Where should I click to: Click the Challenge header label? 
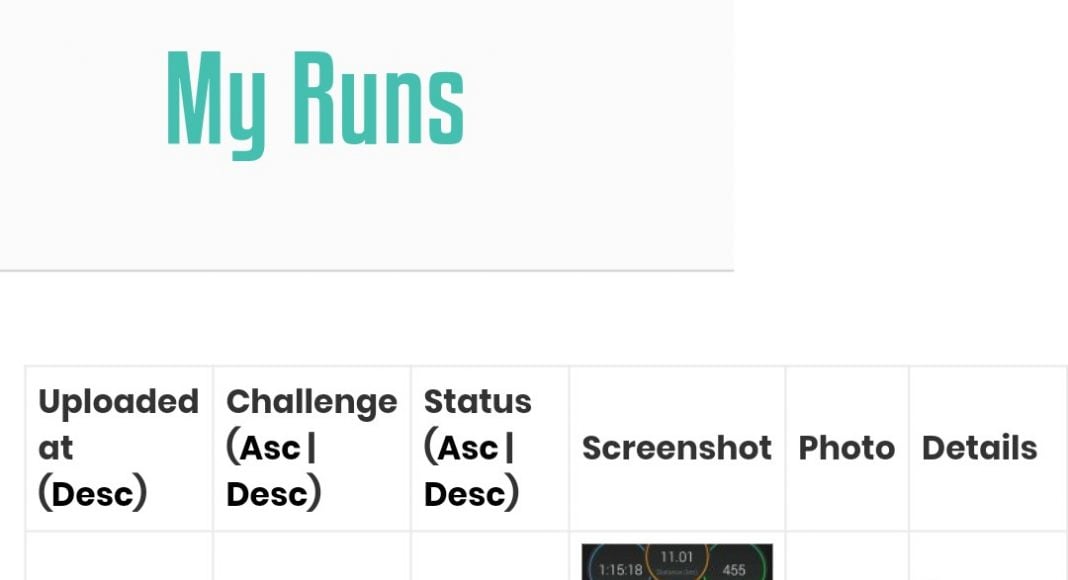(x=311, y=402)
